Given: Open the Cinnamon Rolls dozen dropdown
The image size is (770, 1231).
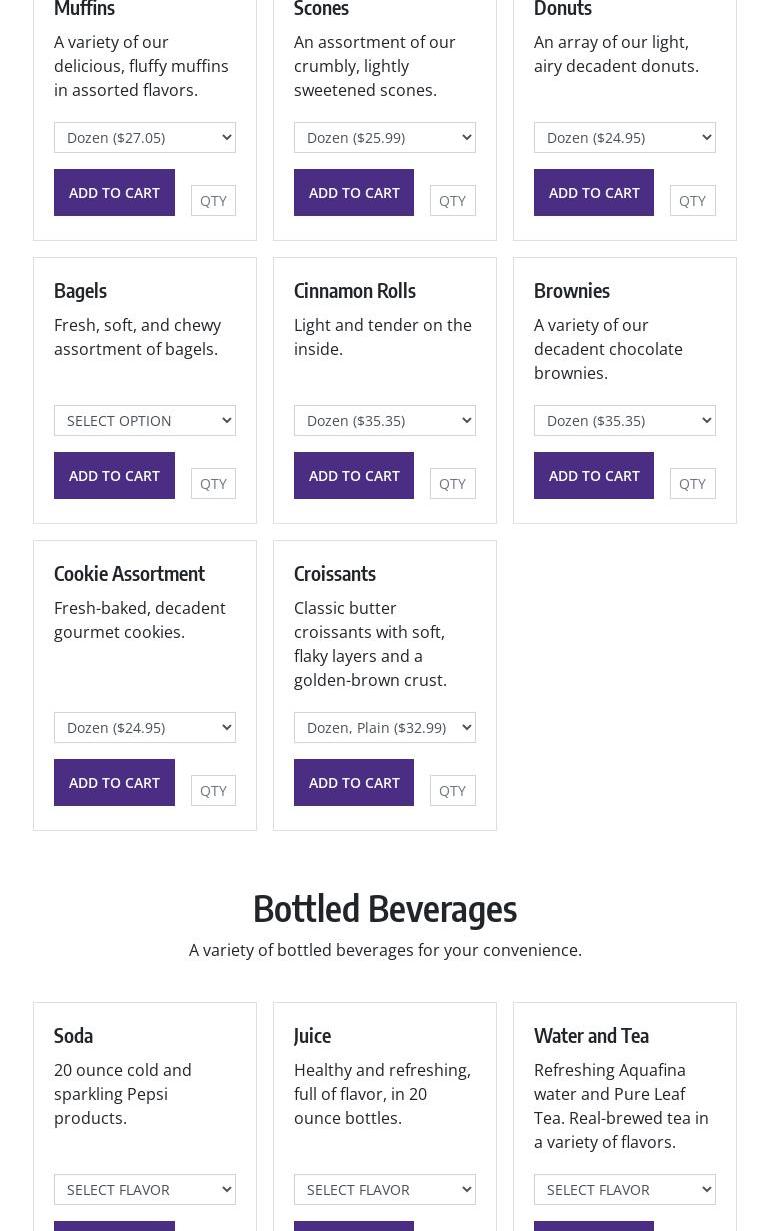Looking at the screenshot, I should pyautogui.click(x=384, y=420).
